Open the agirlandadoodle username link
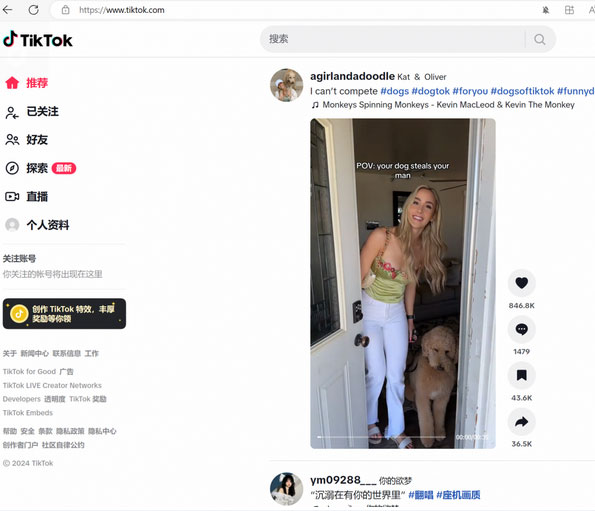The image size is (595, 511). point(353,76)
